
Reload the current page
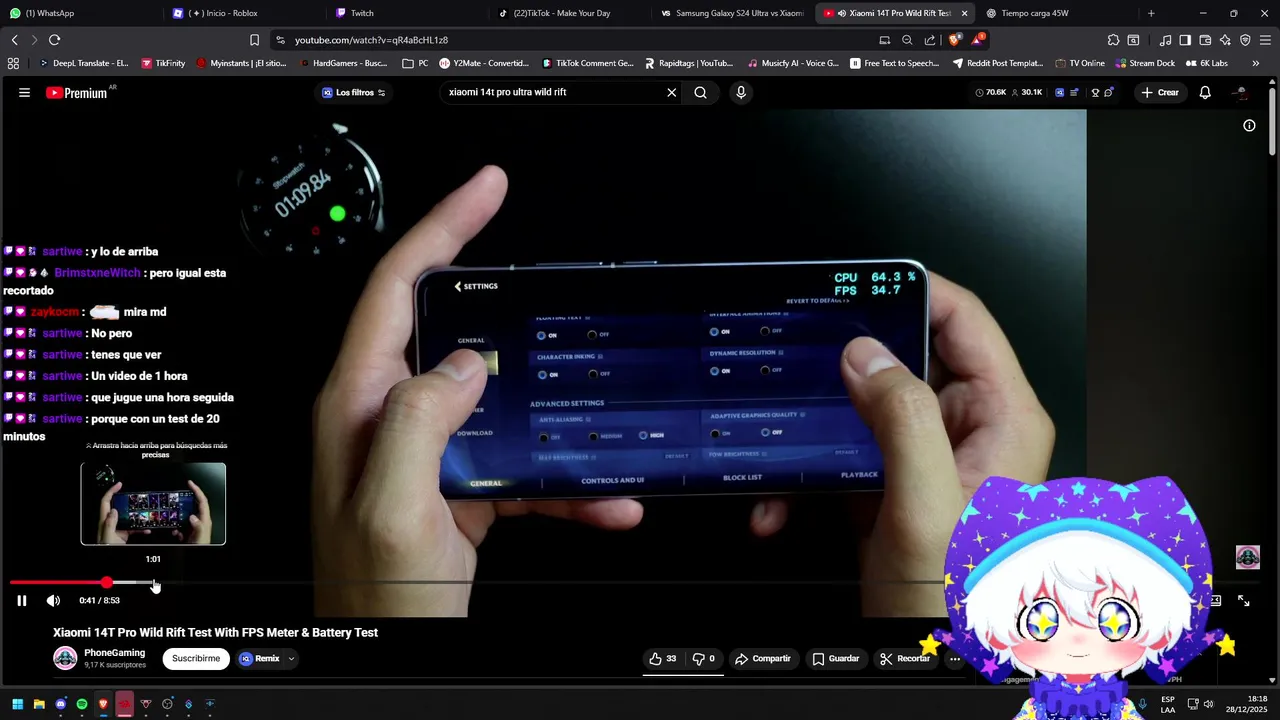pos(54,40)
